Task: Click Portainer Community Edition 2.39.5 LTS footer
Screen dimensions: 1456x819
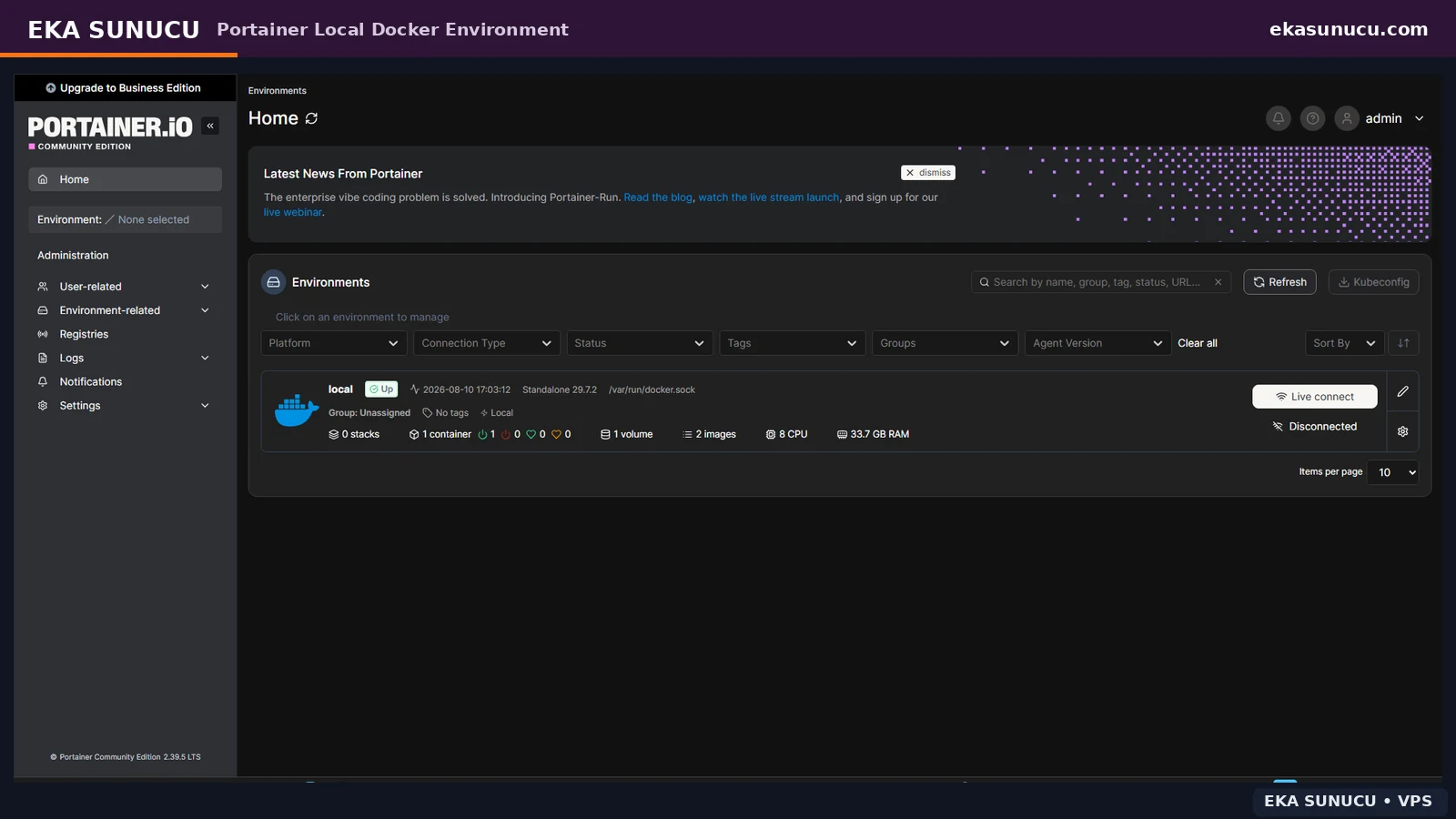Action: coord(126,757)
